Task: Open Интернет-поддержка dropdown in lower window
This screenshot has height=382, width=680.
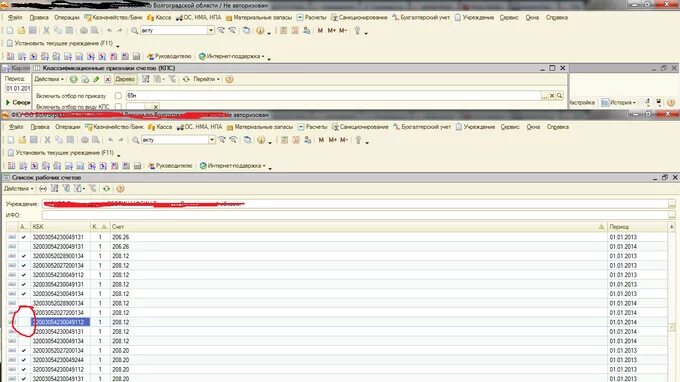Action: pos(233,166)
